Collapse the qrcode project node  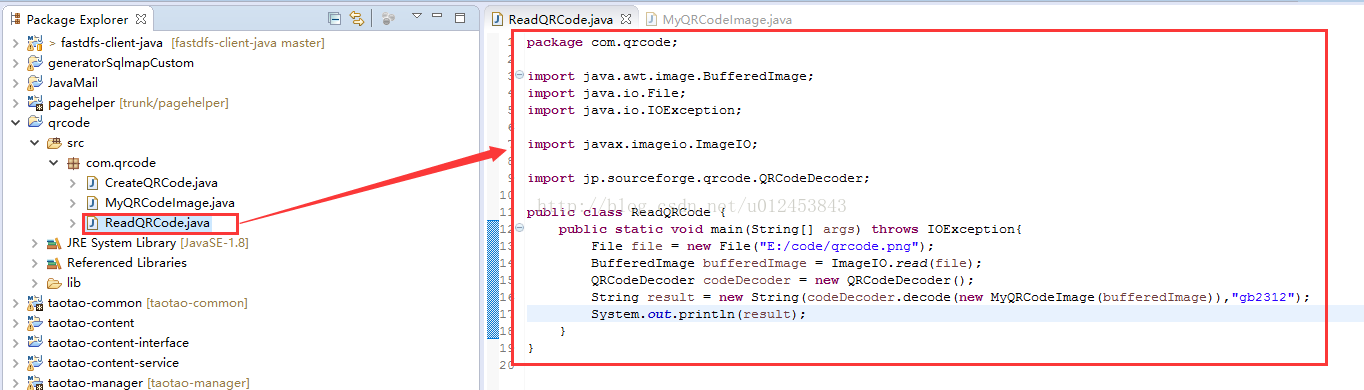point(14,122)
